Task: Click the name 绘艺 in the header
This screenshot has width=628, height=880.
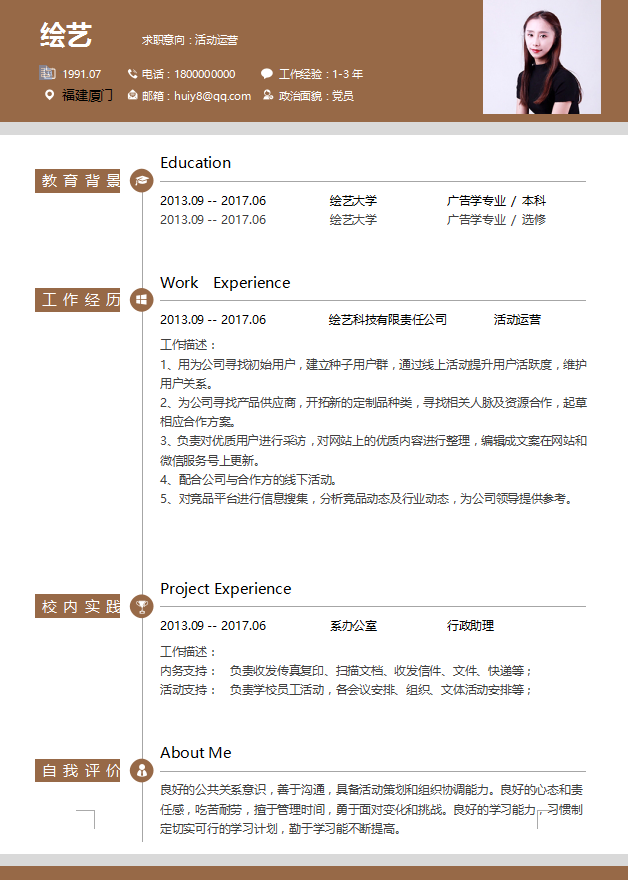Action: point(66,36)
